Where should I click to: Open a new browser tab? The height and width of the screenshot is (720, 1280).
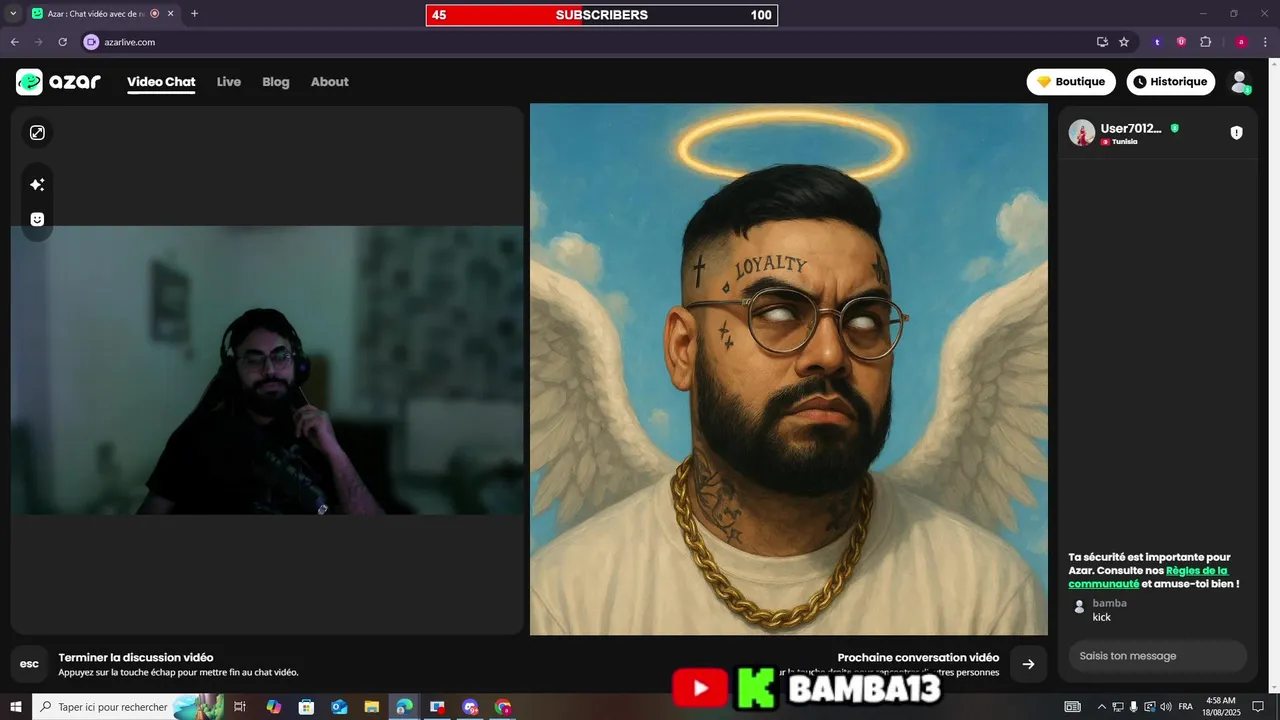194,14
